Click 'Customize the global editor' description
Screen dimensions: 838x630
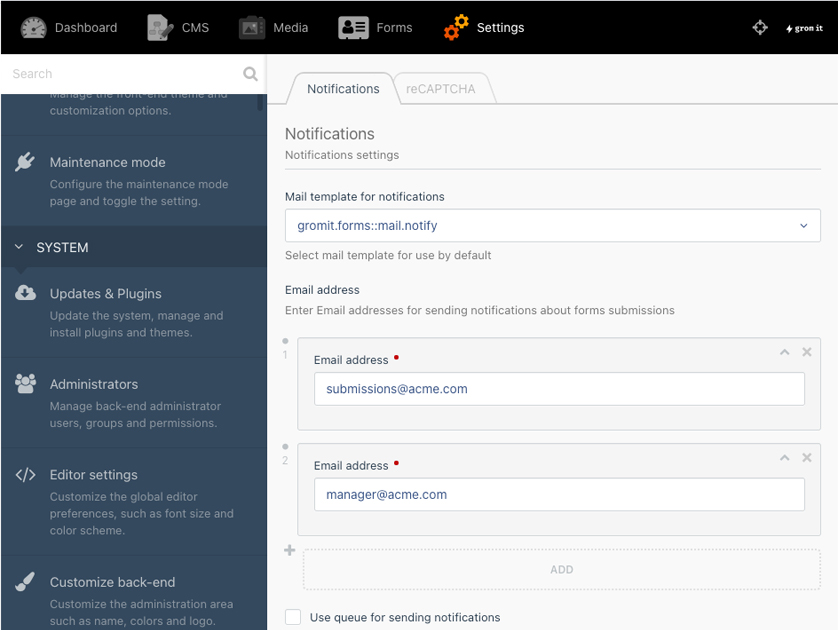123,497
